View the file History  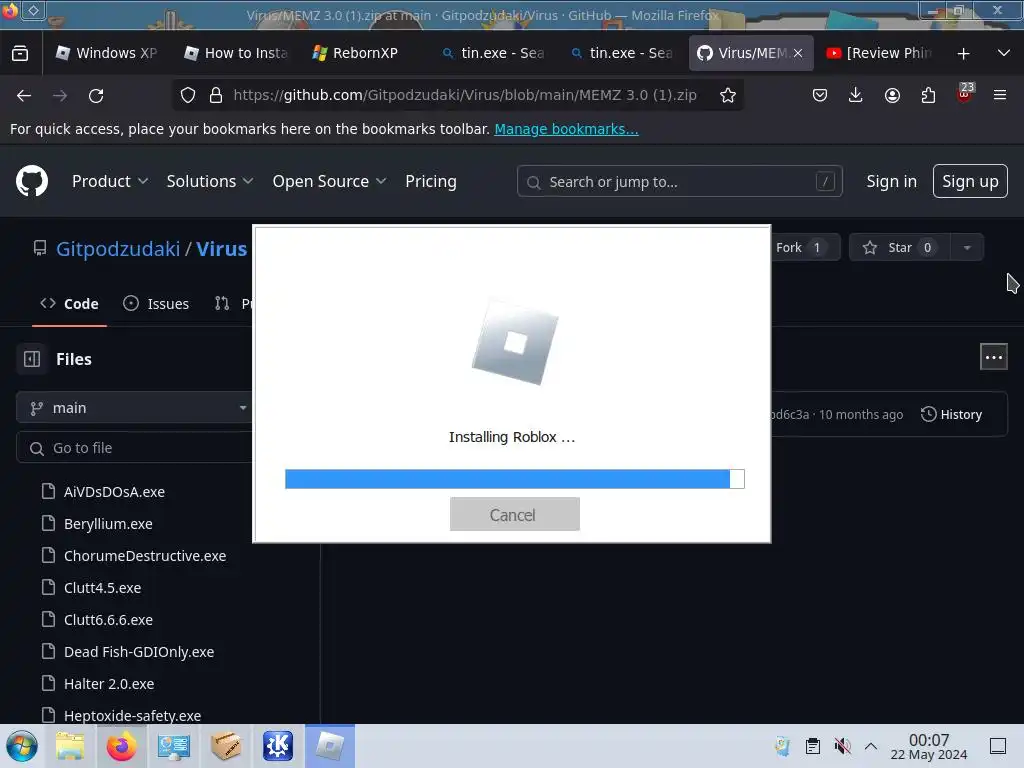coord(952,415)
